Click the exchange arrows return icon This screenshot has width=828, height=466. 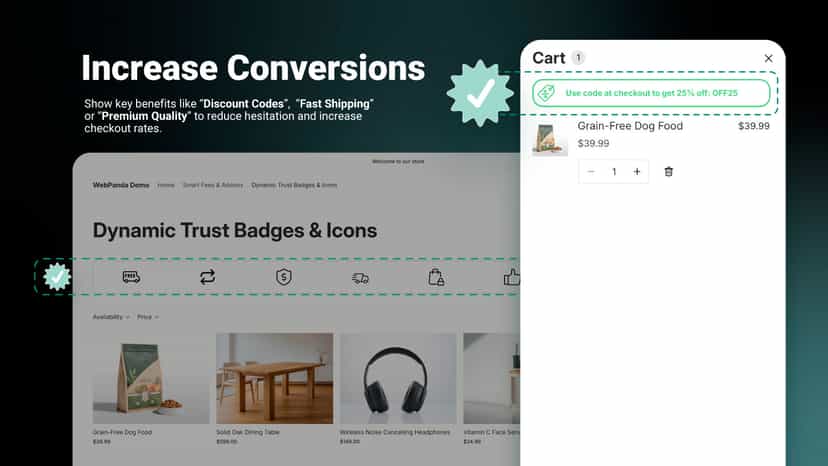tap(208, 277)
